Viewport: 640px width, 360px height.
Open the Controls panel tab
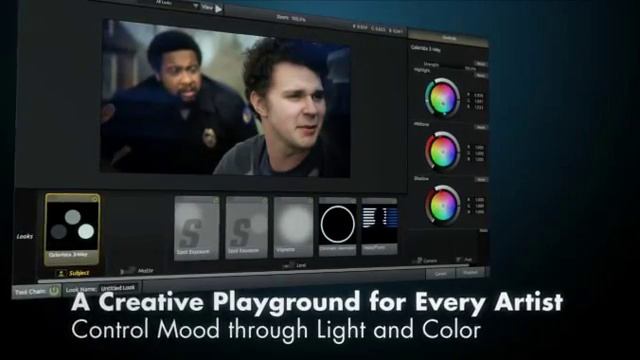(448, 38)
